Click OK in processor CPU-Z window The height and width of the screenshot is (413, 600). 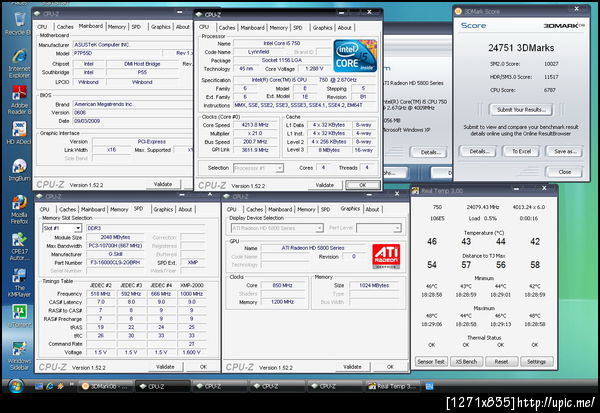coord(363,185)
